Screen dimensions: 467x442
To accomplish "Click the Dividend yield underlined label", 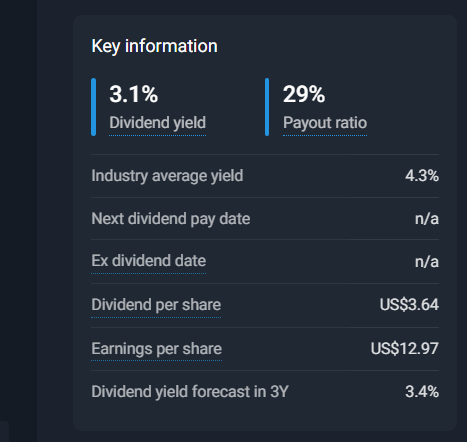I will [157, 123].
